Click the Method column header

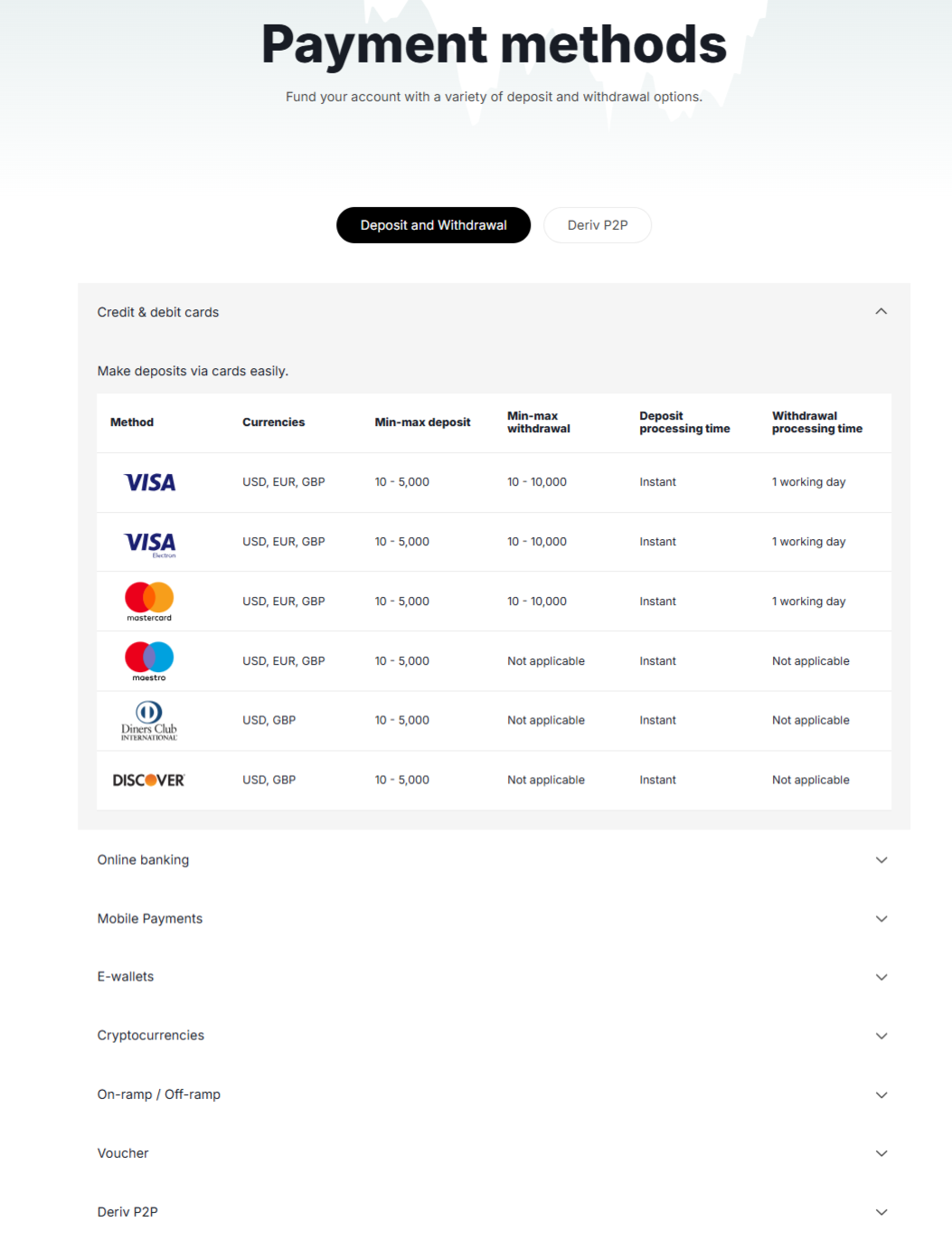(x=132, y=422)
